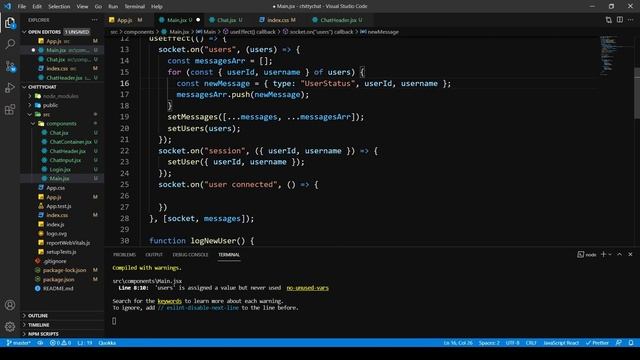Open Login.jsx in the file tree
Screen dimensions: 640x360
[62, 169]
